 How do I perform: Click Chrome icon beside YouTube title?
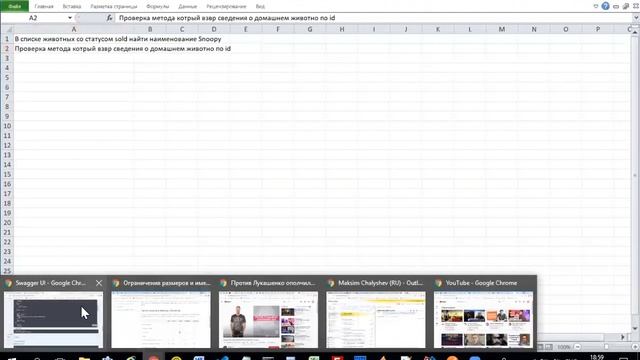click(x=438, y=283)
